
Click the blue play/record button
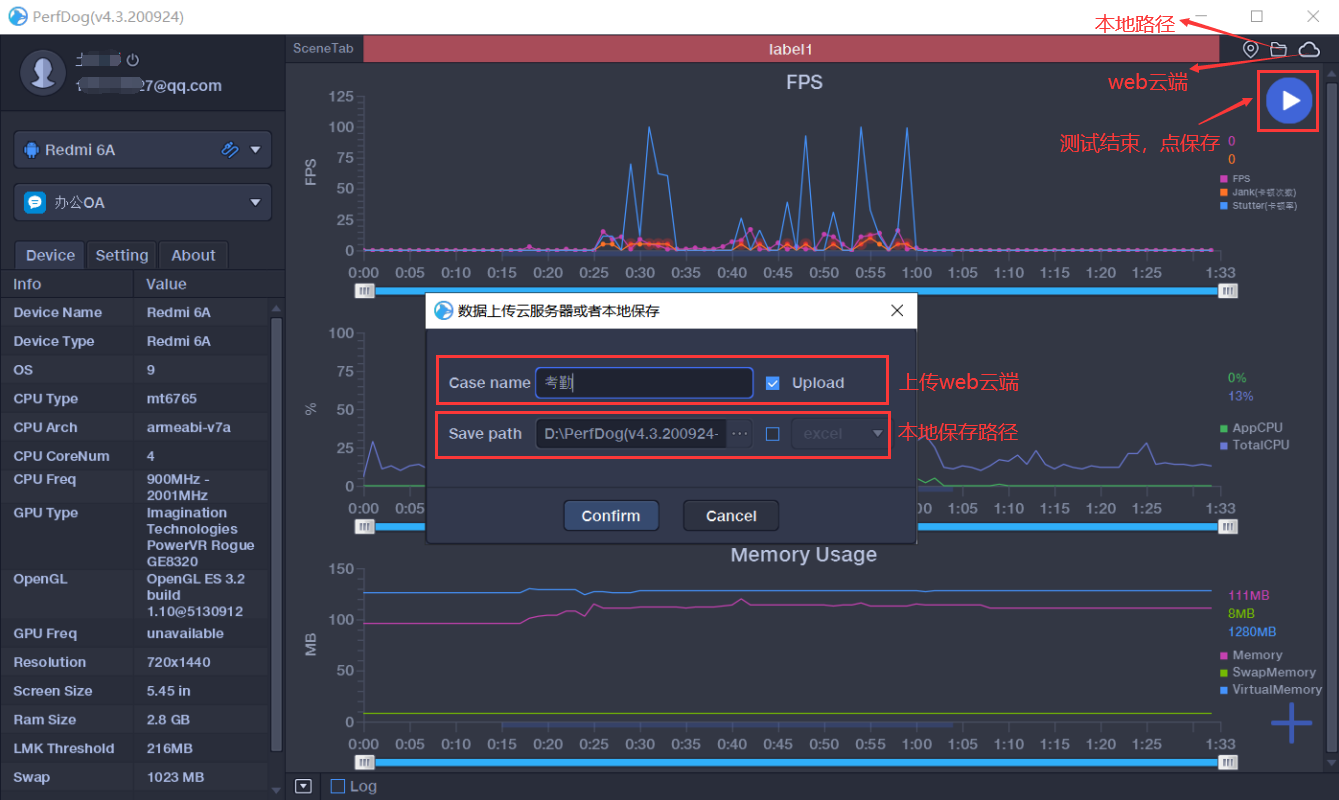[1289, 101]
